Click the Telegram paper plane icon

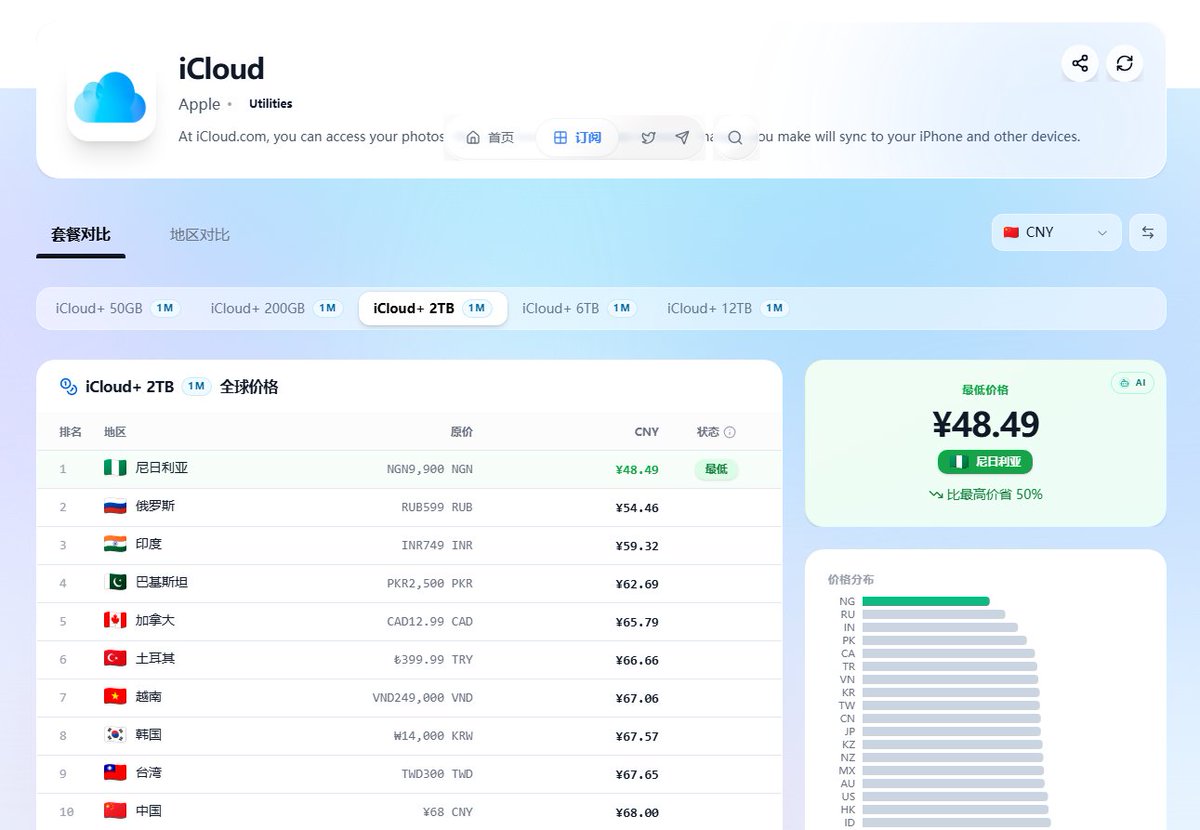(x=682, y=138)
